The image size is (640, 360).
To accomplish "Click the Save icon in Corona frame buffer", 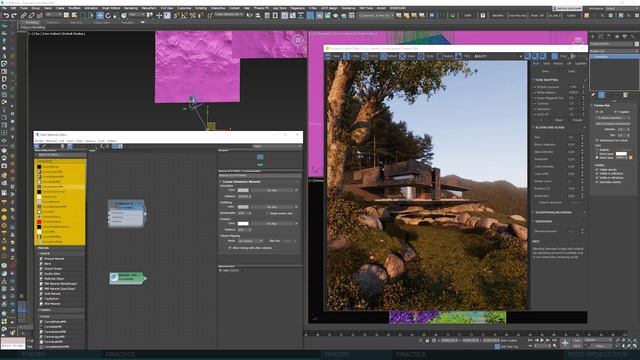I will click(x=328, y=56).
